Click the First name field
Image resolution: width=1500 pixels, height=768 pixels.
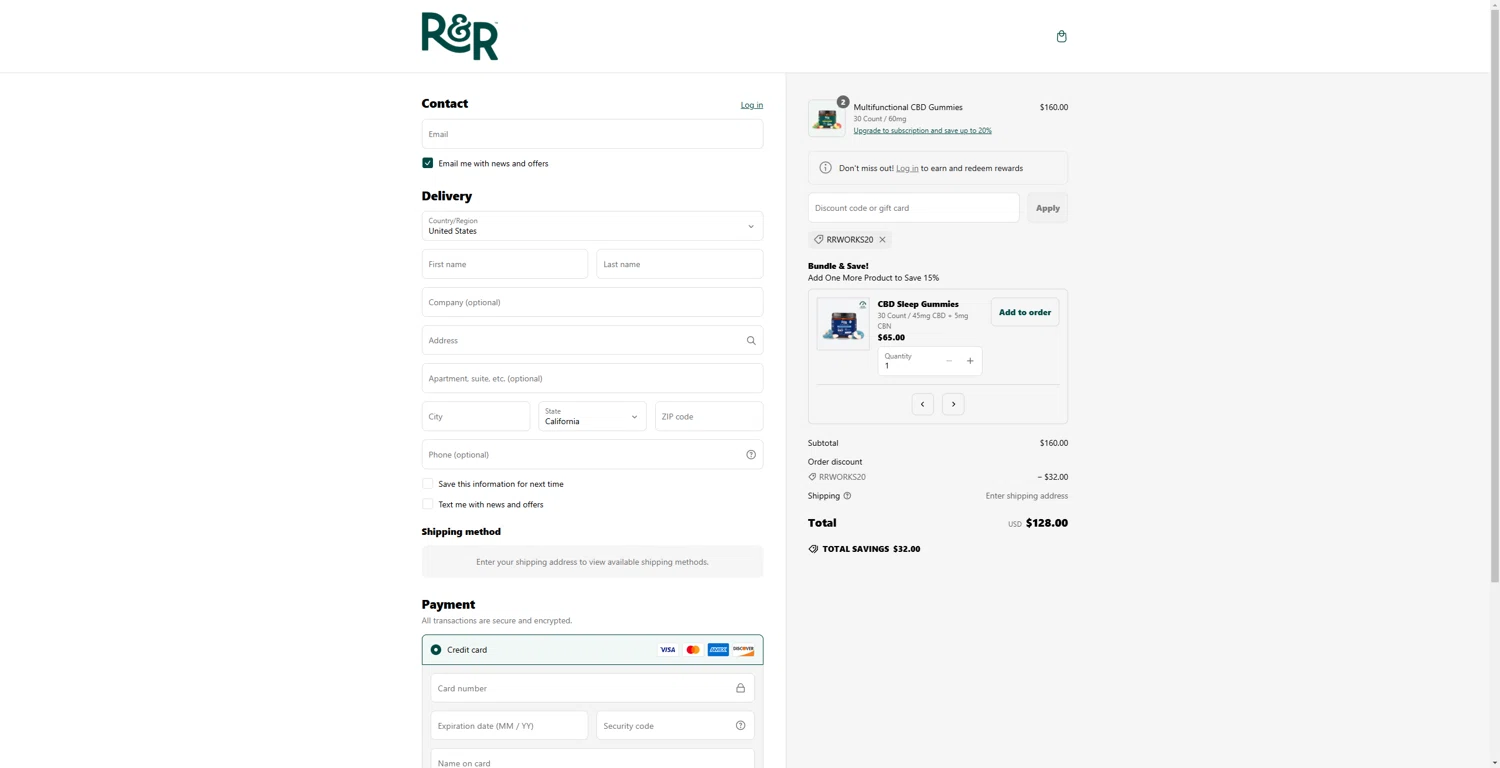coord(505,264)
